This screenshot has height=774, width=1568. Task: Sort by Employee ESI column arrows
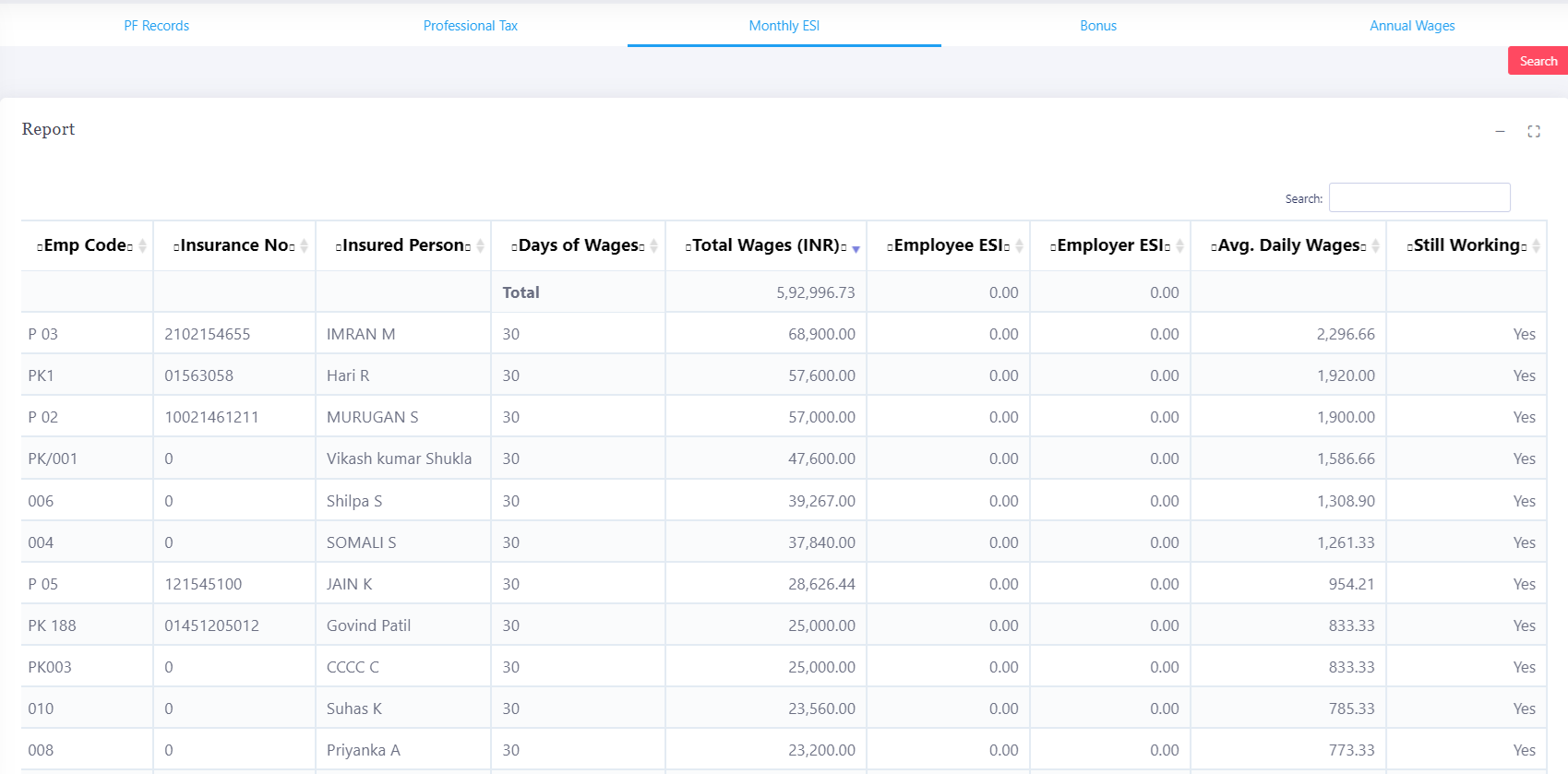1019,245
